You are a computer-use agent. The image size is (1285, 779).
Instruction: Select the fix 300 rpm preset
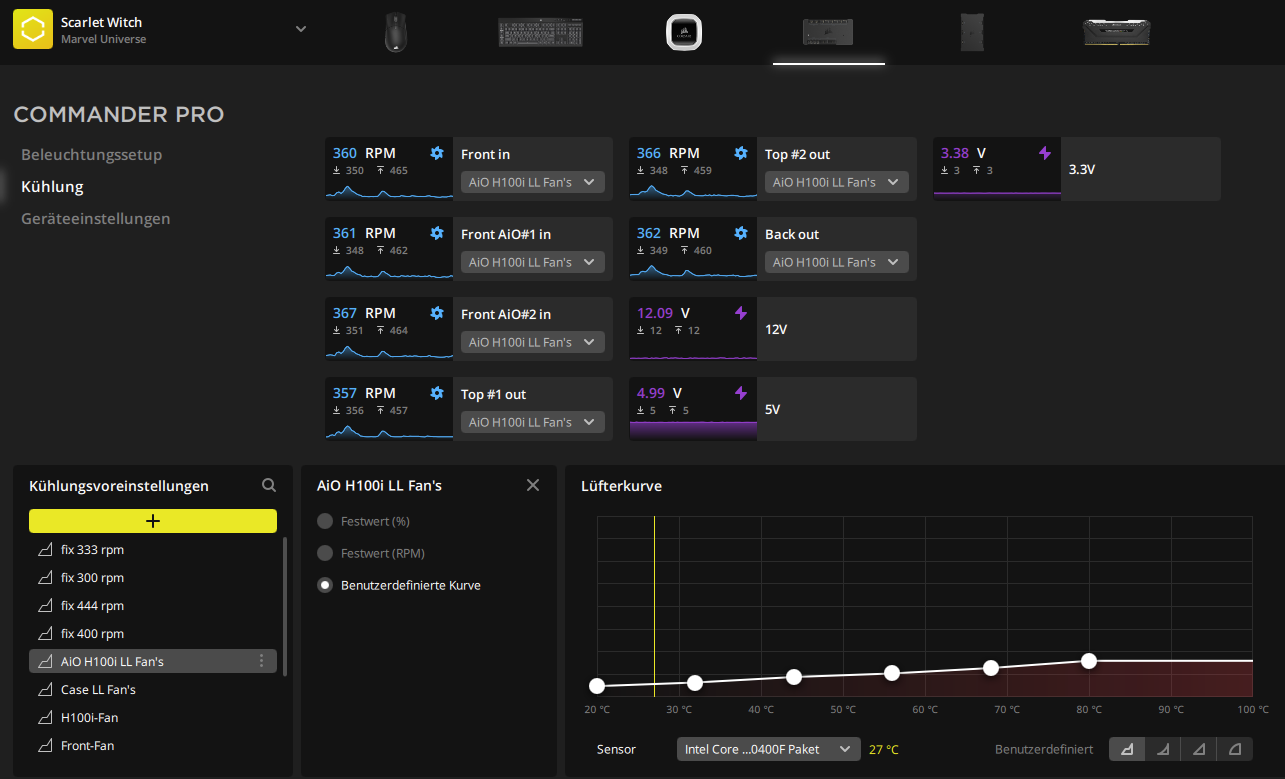(x=153, y=578)
